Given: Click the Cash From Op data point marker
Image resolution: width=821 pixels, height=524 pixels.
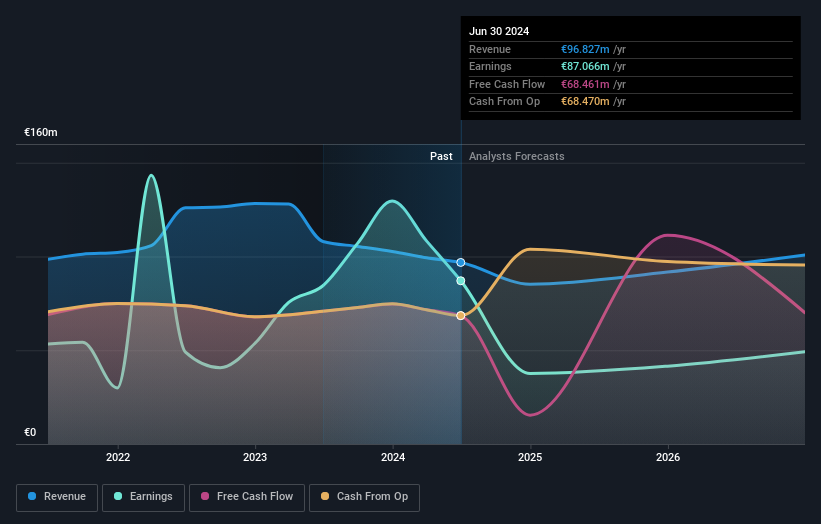Looking at the screenshot, I should point(461,316).
